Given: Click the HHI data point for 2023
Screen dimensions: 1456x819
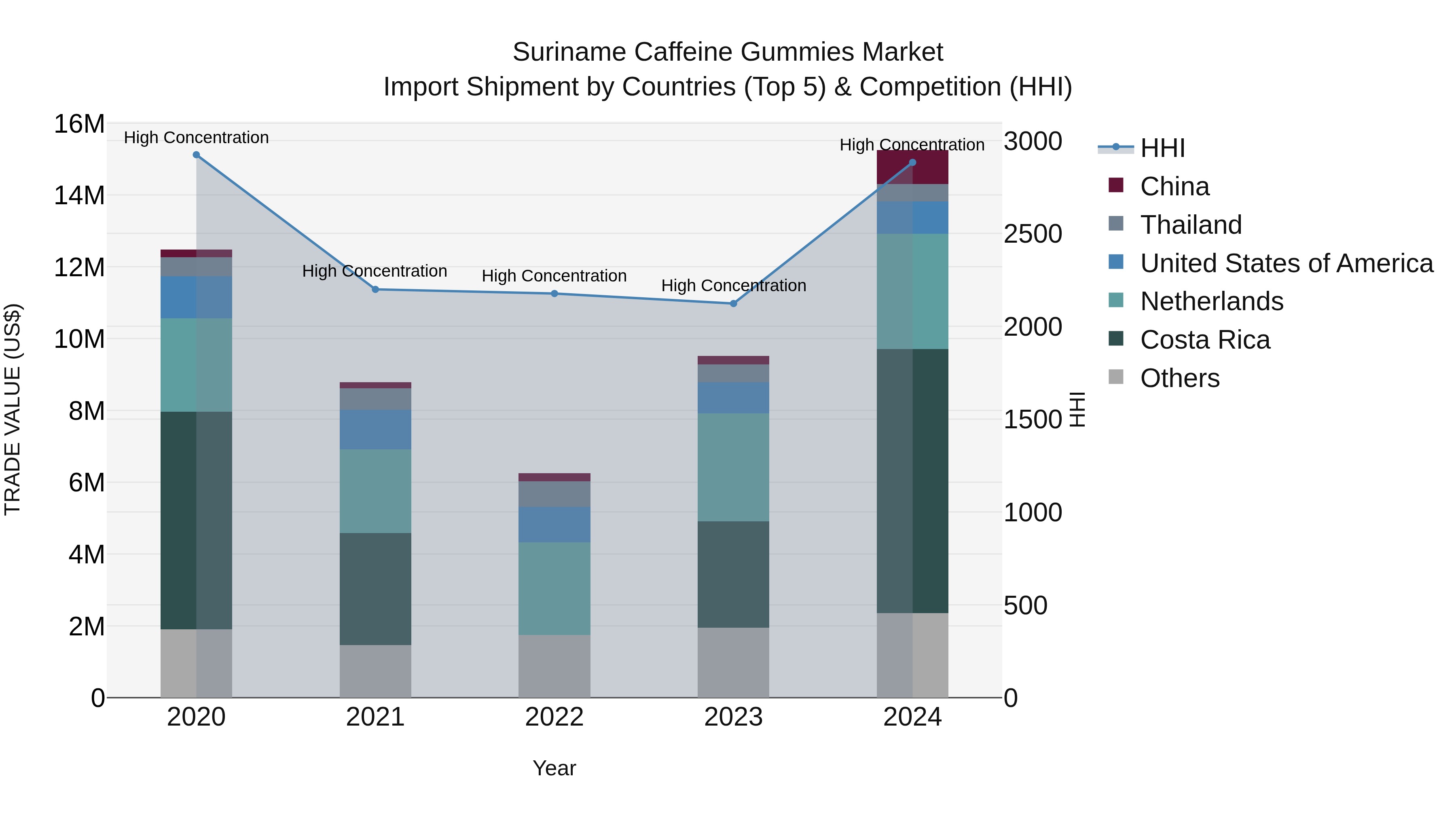Looking at the screenshot, I should pyautogui.click(x=734, y=303).
